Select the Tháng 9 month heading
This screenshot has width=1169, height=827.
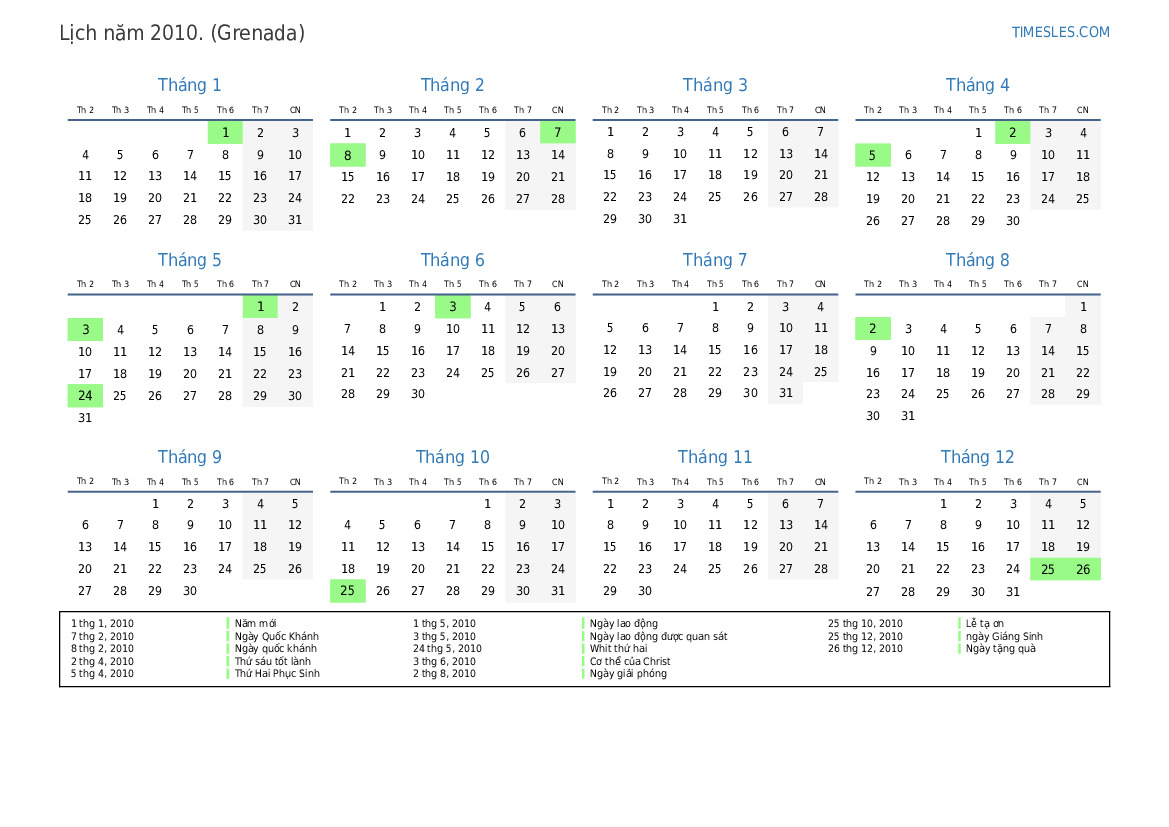pos(189,456)
